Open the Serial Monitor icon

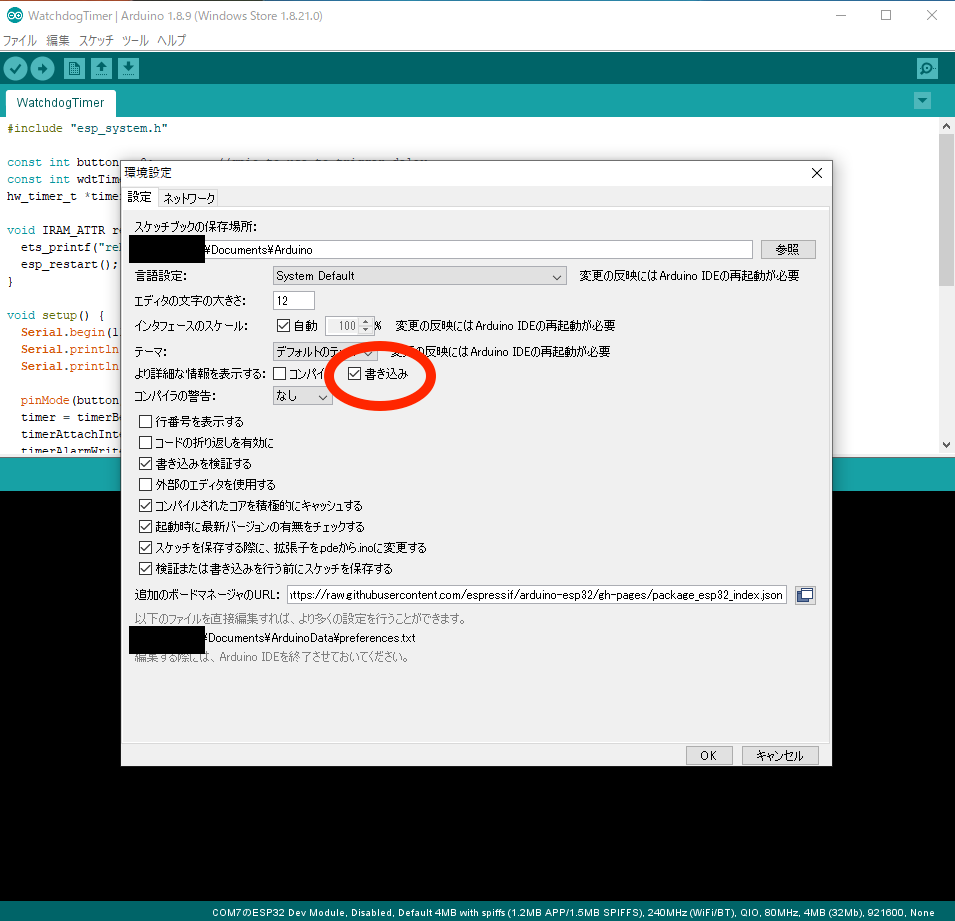(x=927, y=69)
